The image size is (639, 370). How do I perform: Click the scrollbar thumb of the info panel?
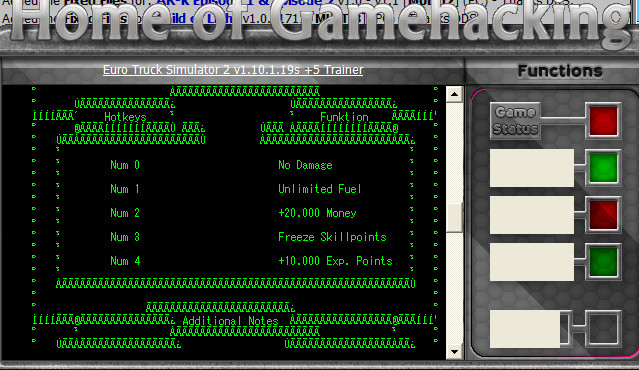tap(454, 217)
